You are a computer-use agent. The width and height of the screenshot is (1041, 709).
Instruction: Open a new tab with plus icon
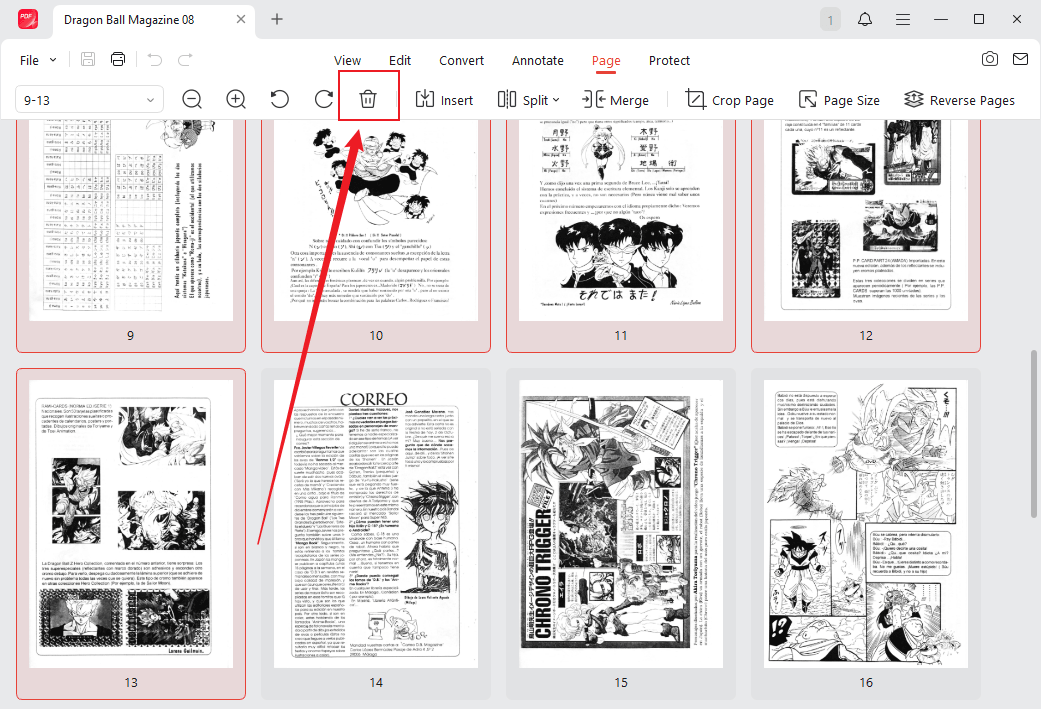click(277, 19)
